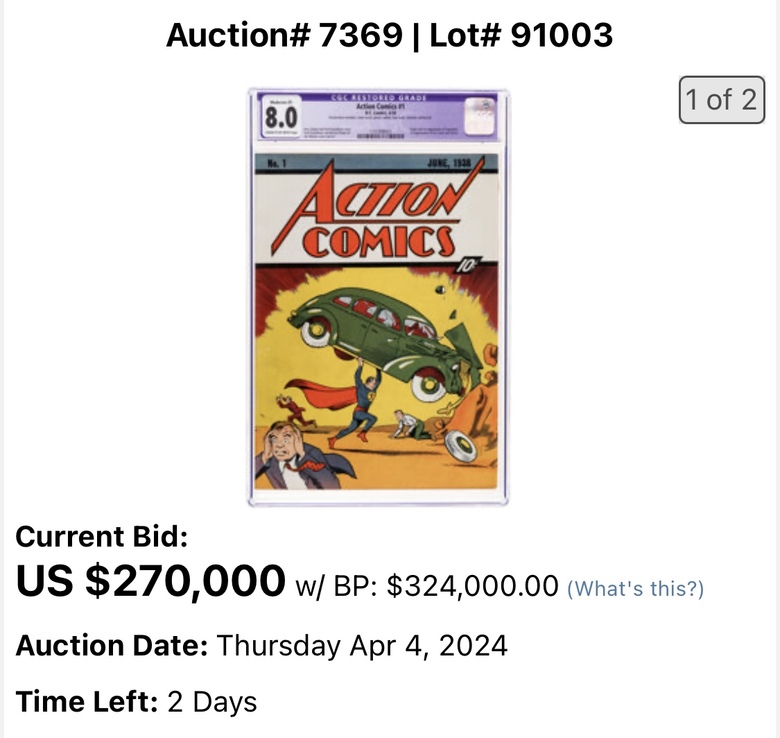
Task: Click the "Time Left:" label
Action: (87, 702)
